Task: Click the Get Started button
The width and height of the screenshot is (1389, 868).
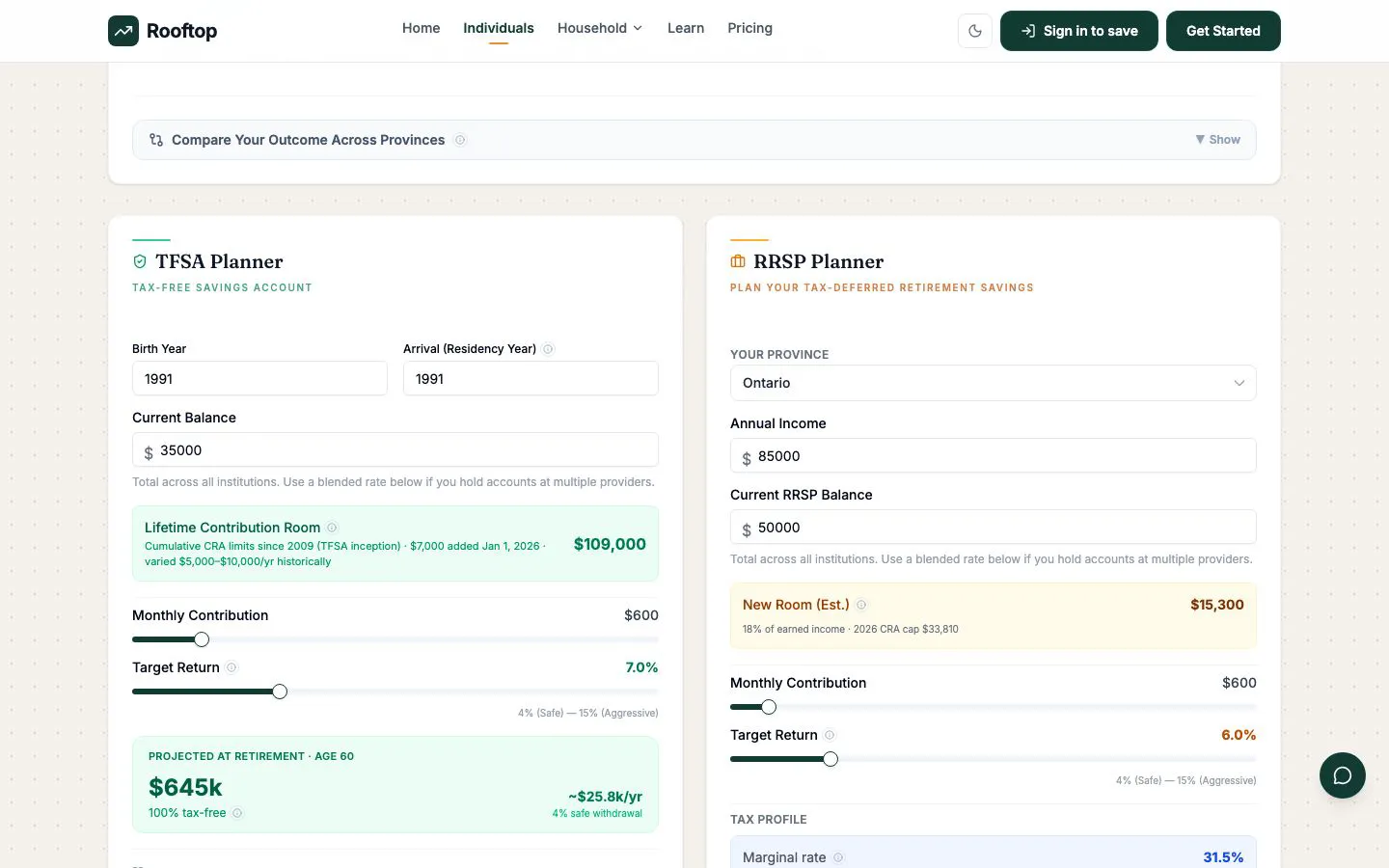Action: point(1223,31)
